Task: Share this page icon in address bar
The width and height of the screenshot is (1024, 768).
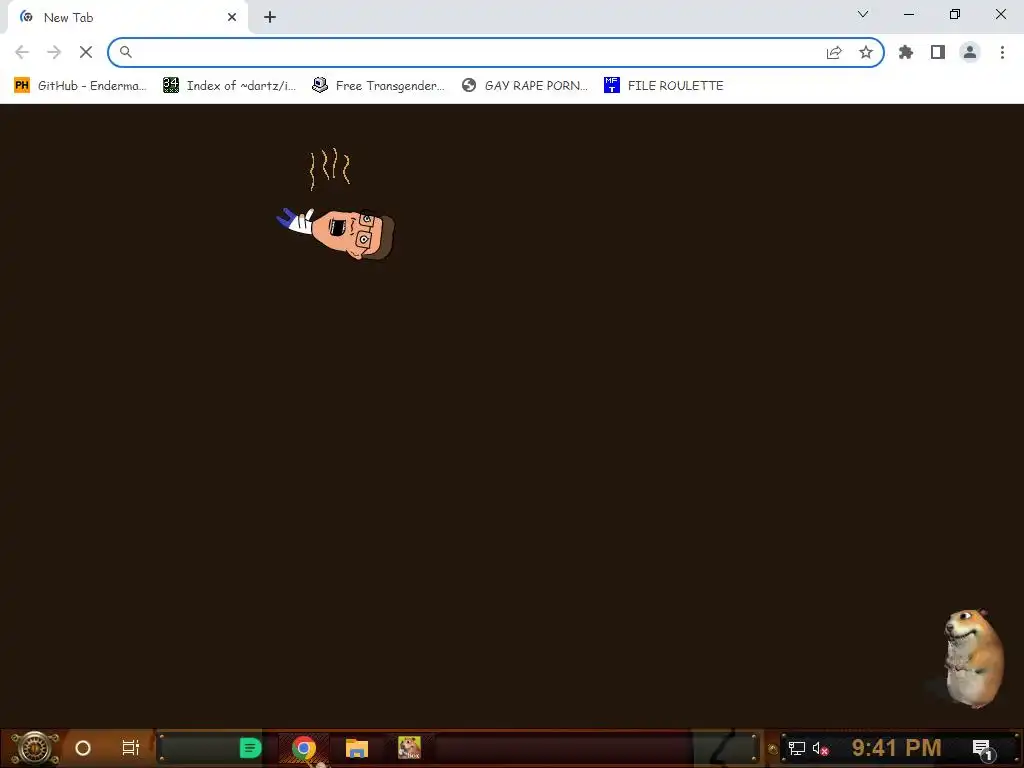Action: 834,52
